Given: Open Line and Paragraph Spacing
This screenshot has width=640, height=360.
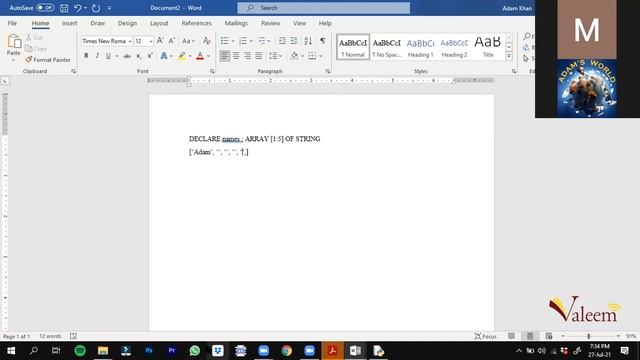Looking at the screenshot, I should point(273,56).
